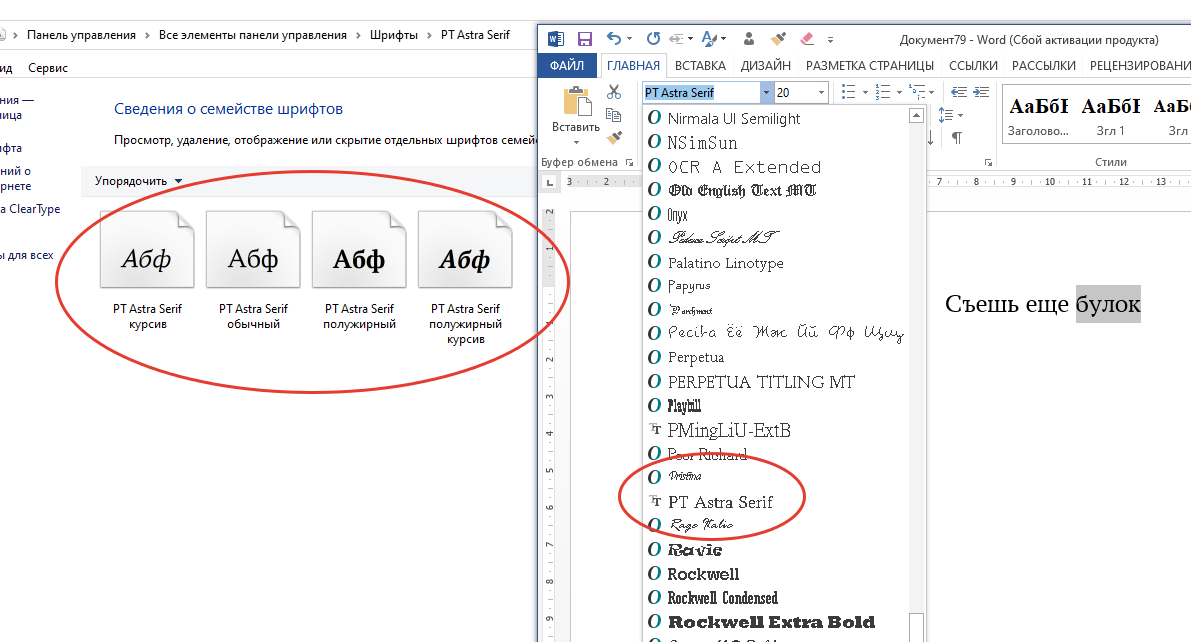The width and height of the screenshot is (1191, 642).
Task: Apply multilevel list formatting
Action: [x=917, y=92]
